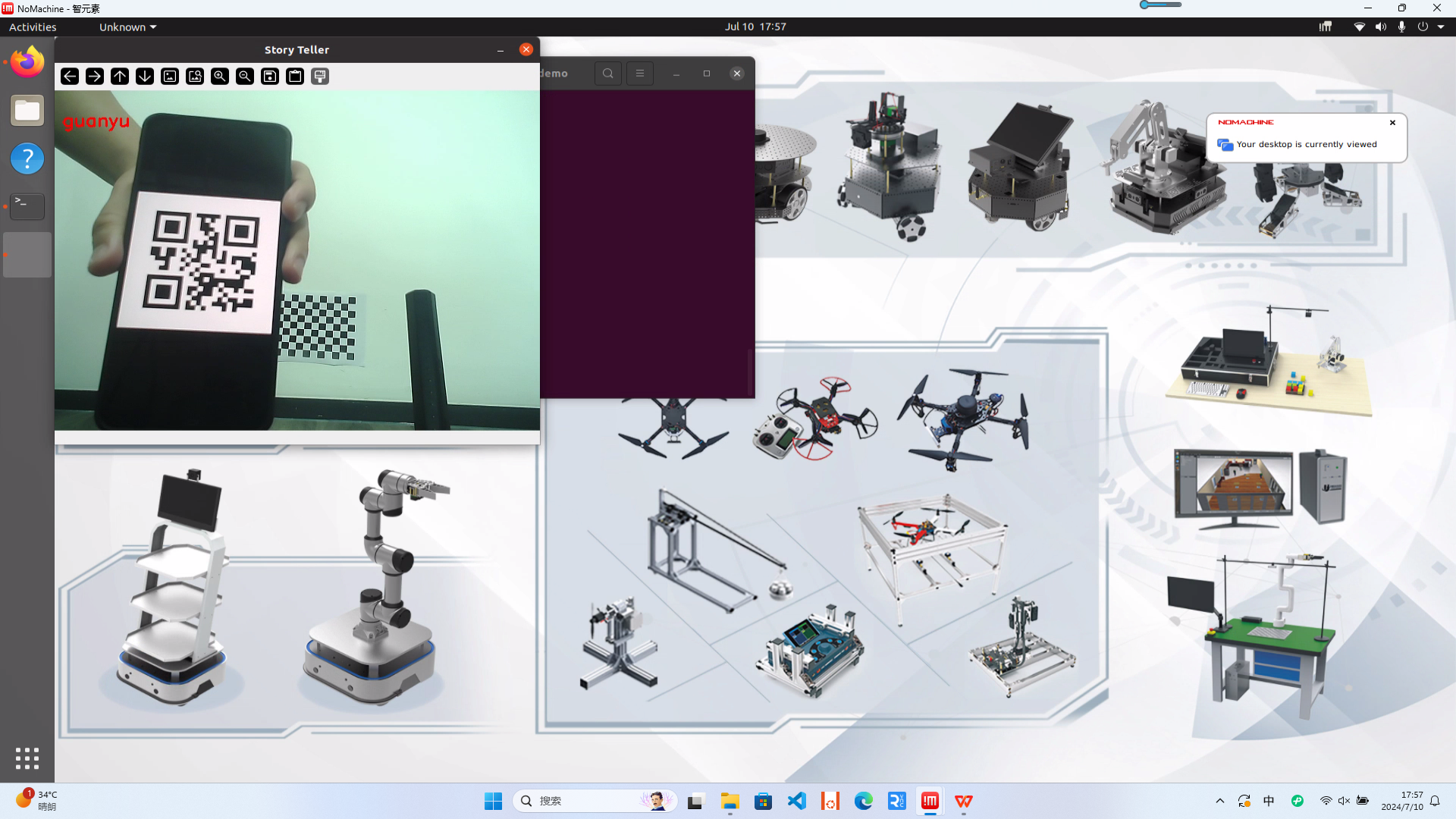Open File Explorer on Windows taskbar
This screenshot has width=1456, height=819.
coord(730,801)
